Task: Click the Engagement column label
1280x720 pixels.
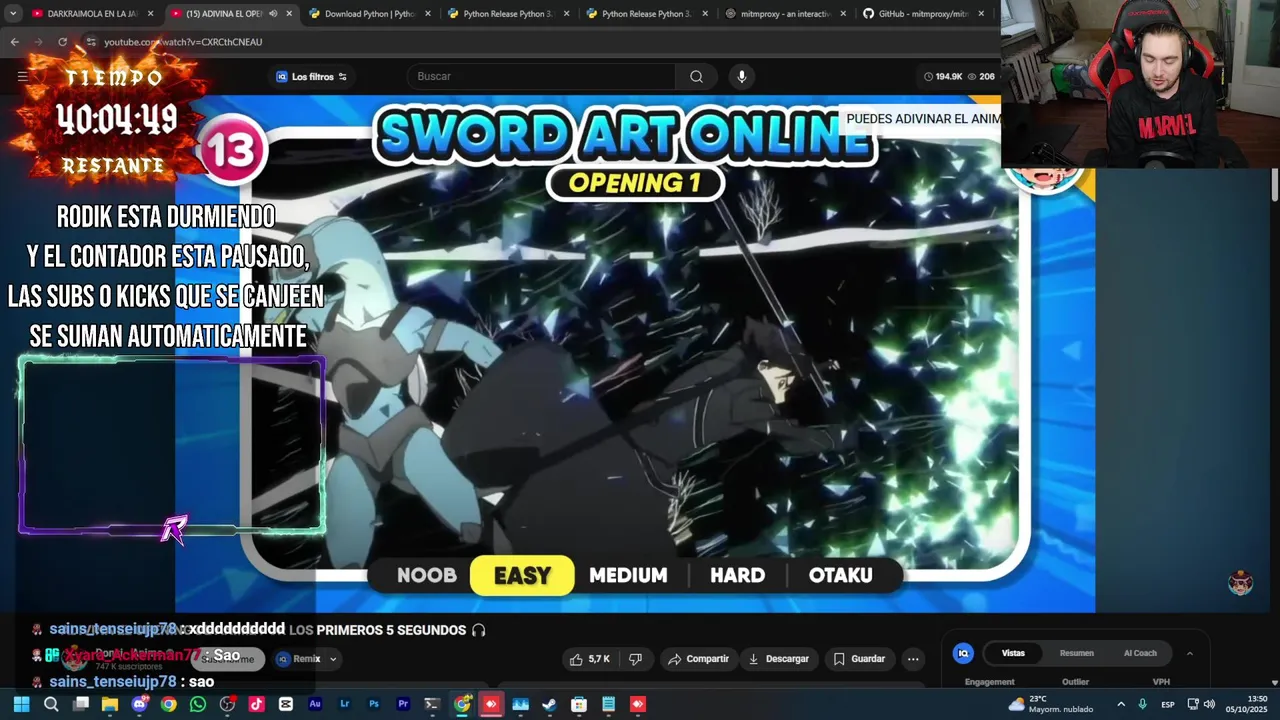Action: pyautogui.click(x=989, y=682)
